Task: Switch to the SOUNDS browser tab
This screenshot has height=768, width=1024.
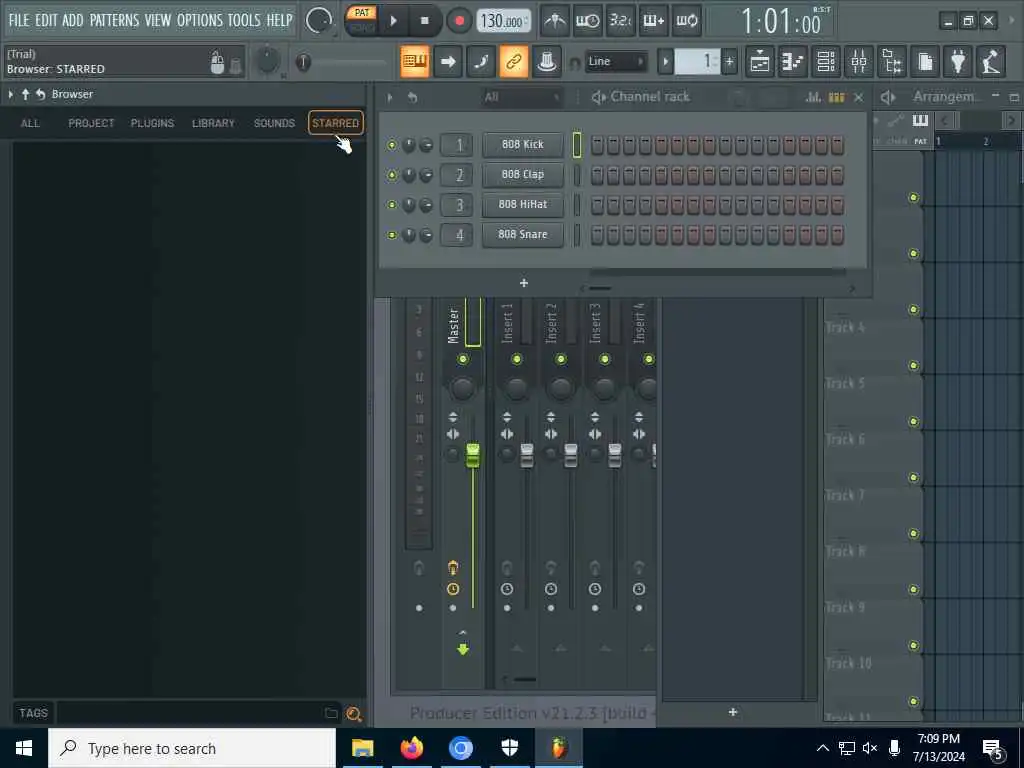Action: tap(274, 123)
